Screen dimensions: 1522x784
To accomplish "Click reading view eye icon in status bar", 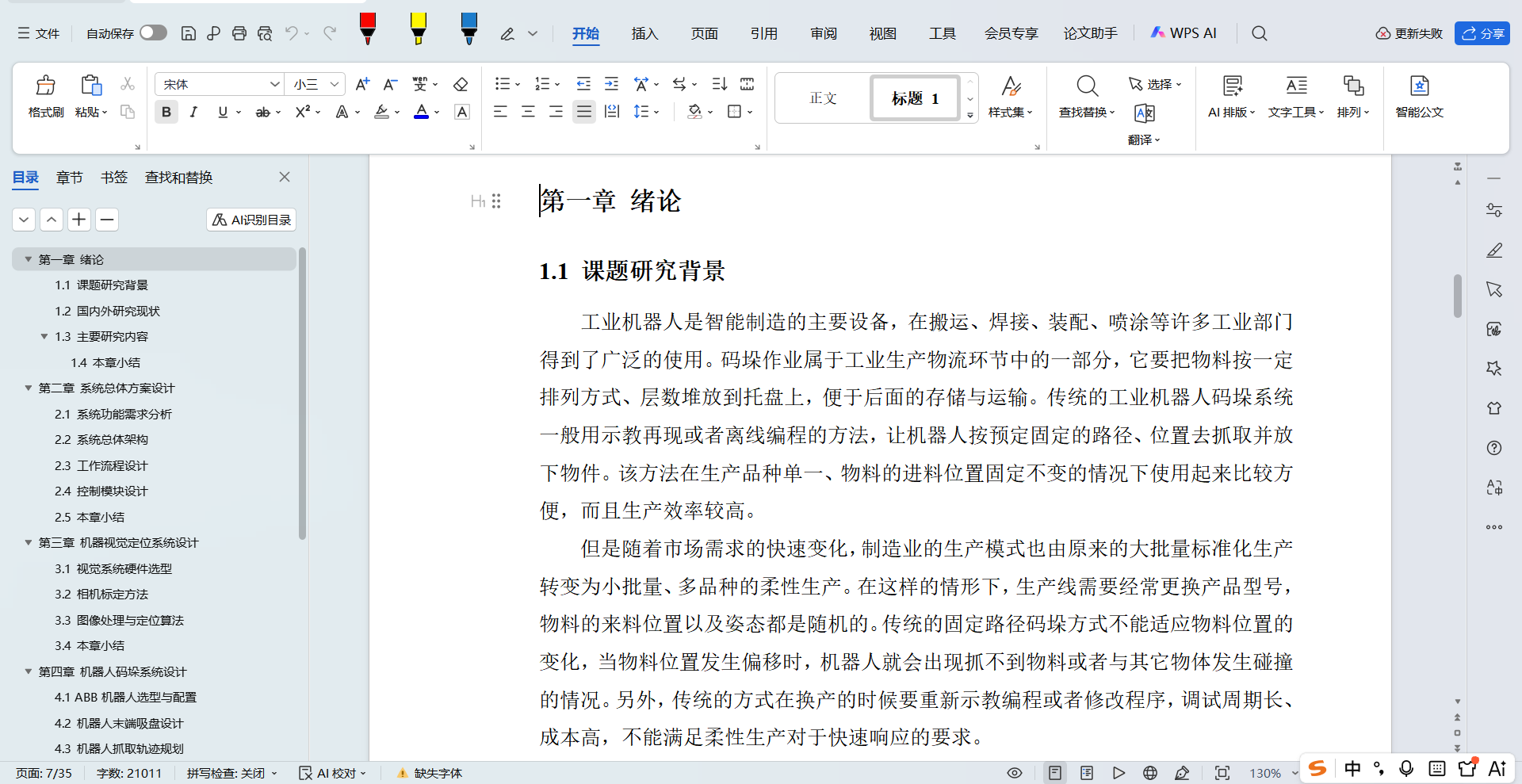I will (x=1015, y=773).
